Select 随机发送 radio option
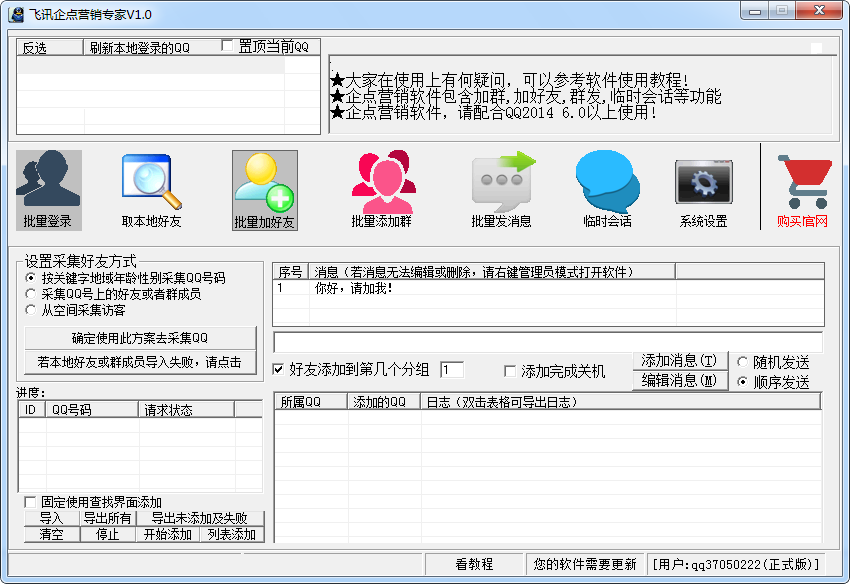850x584 pixels. pos(743,362)
